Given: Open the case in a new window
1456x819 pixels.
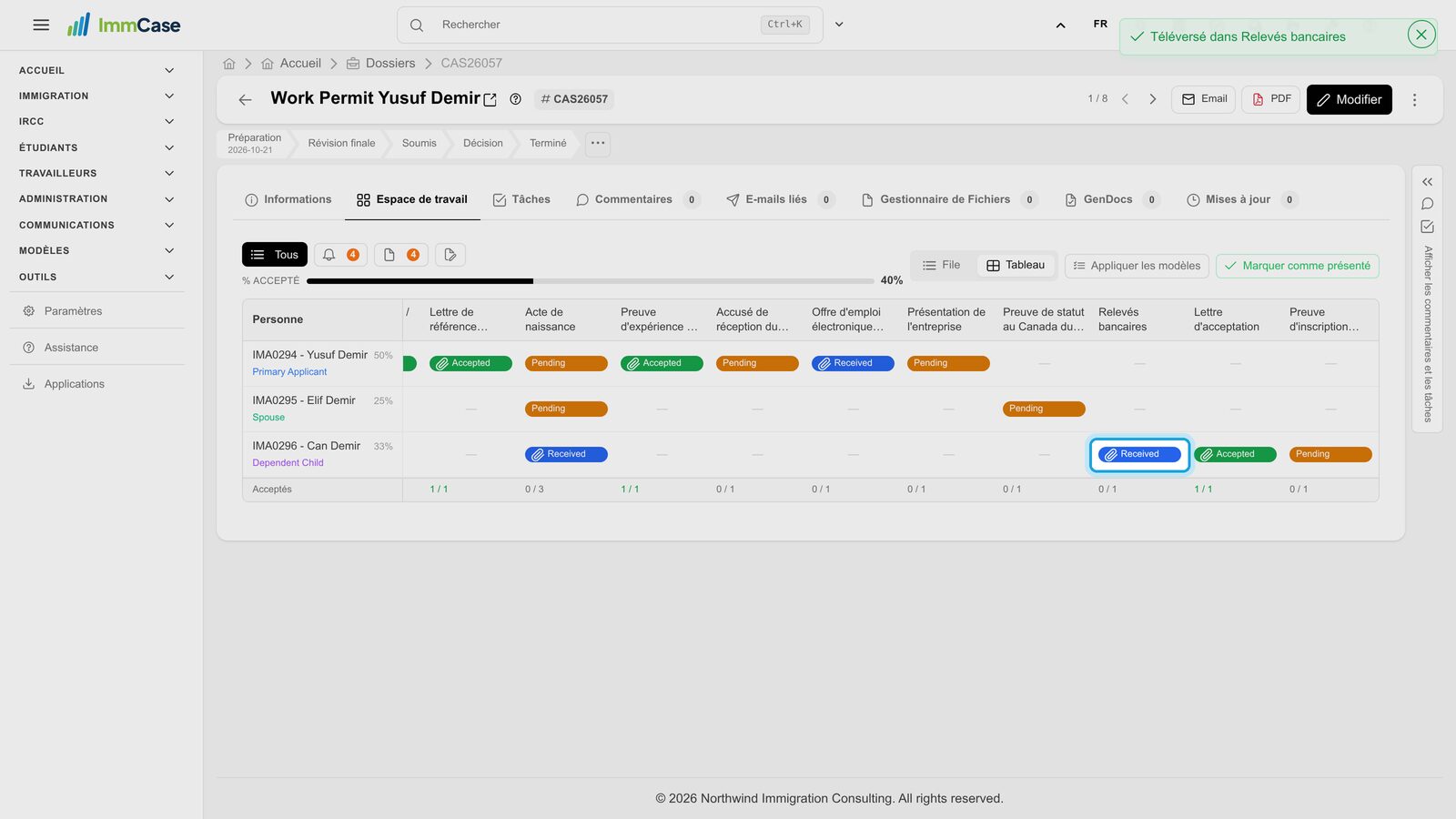Looking at the screenshot, I should 490,100.
